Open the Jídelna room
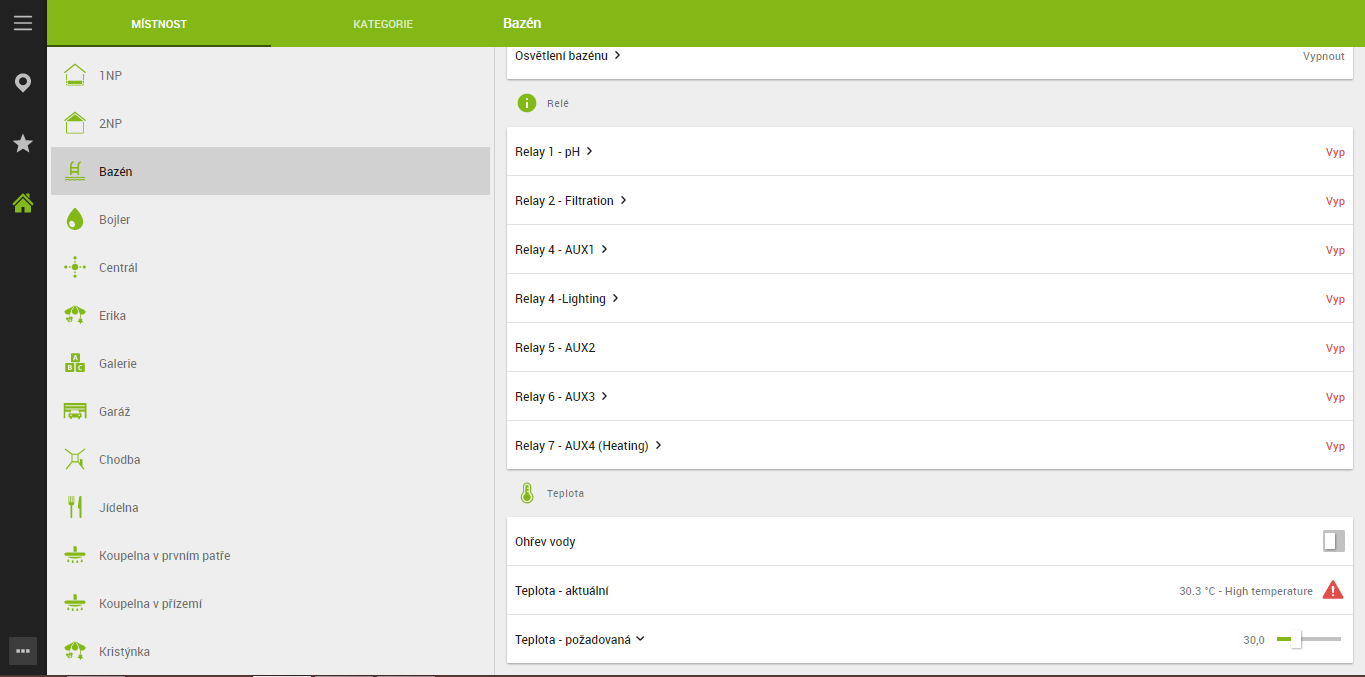1365x677 pixels. coord(119,508)
